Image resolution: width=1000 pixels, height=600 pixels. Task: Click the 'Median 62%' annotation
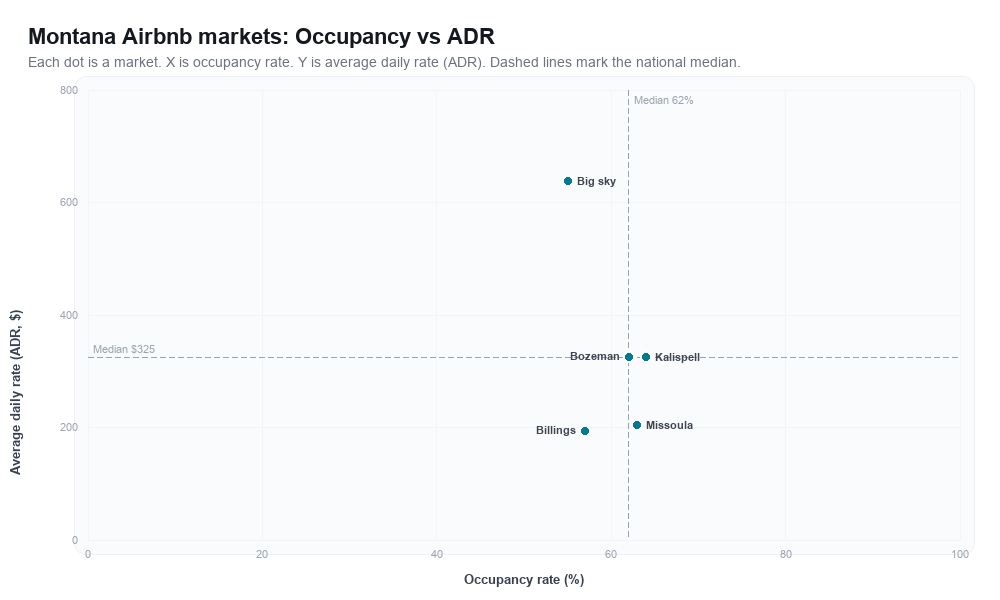click(663, 100)
